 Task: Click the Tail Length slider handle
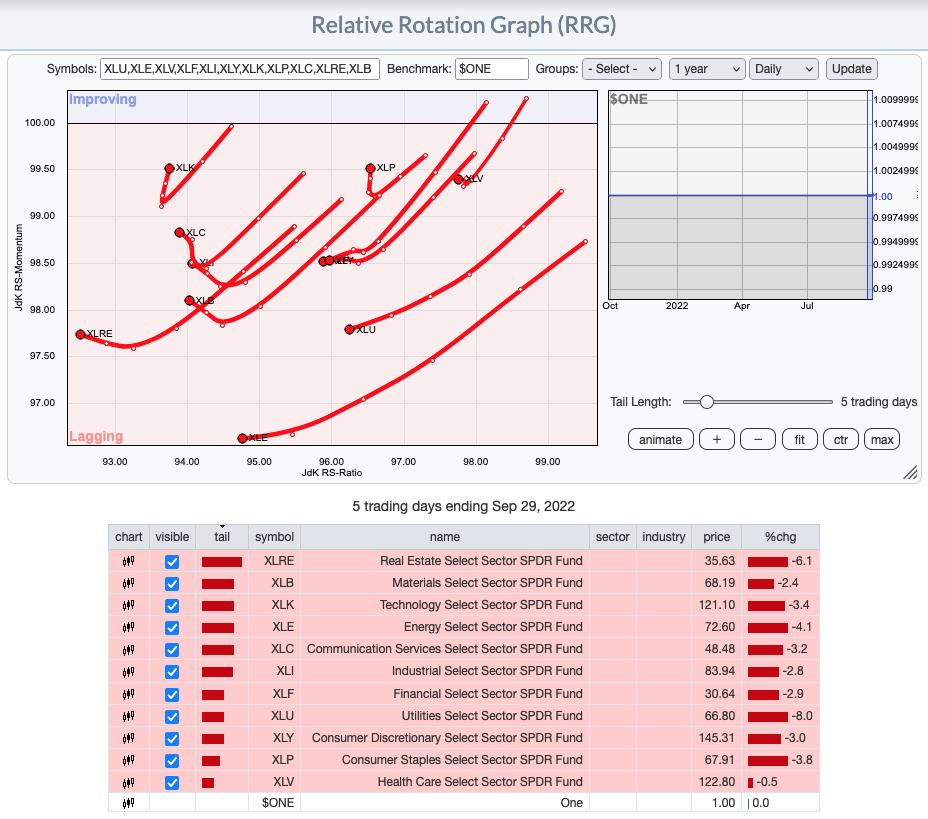point(707,402)
